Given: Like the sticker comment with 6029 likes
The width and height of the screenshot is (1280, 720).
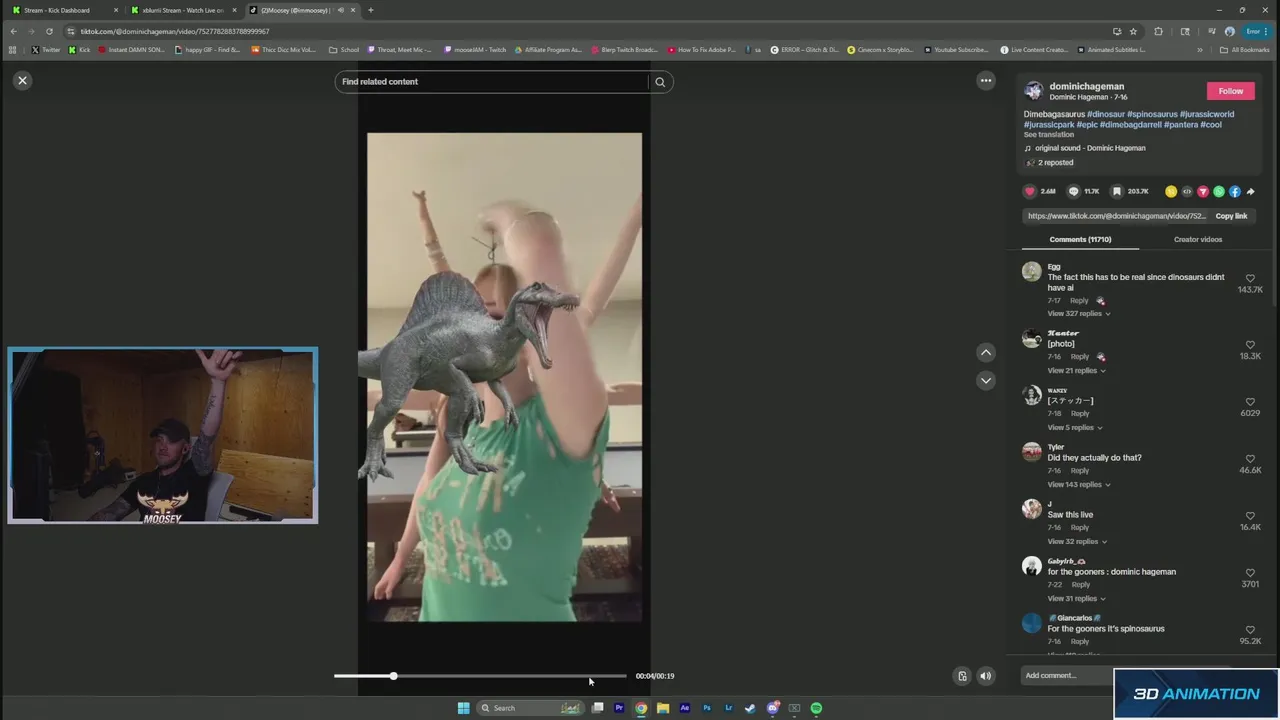Looking at the screenshot, I should tap(1250, 402).
